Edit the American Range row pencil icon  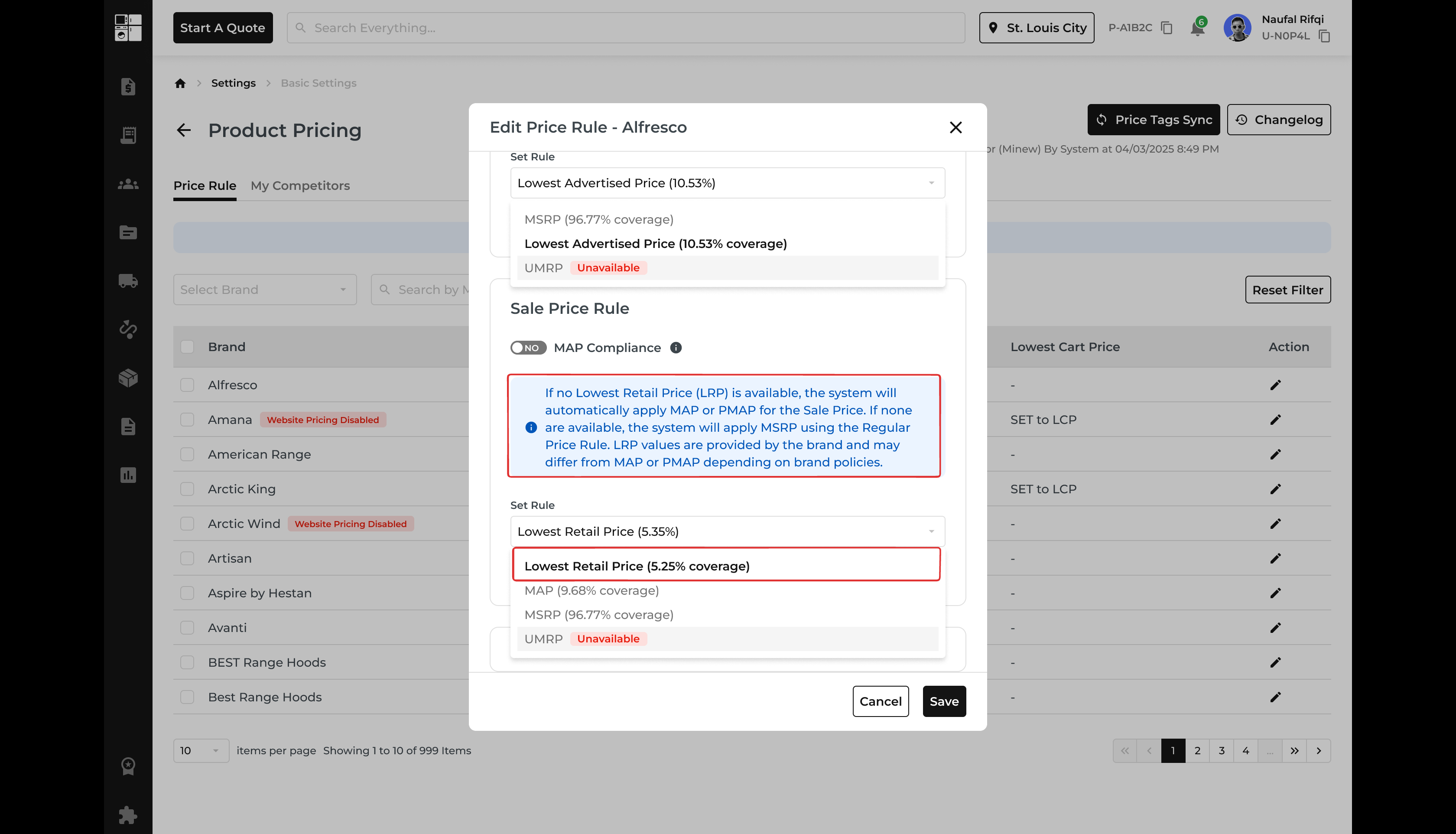[1275, 454]
